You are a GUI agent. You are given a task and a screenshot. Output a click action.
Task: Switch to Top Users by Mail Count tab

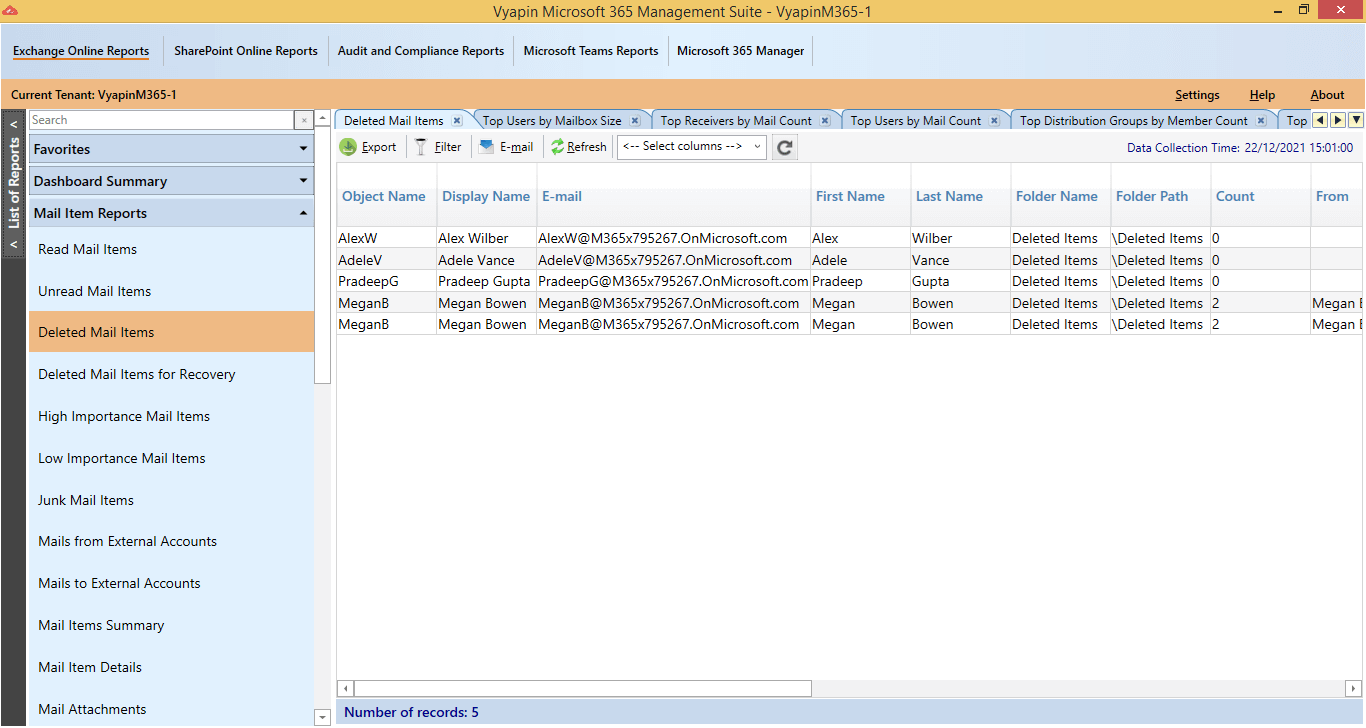[x=916, y=121]
